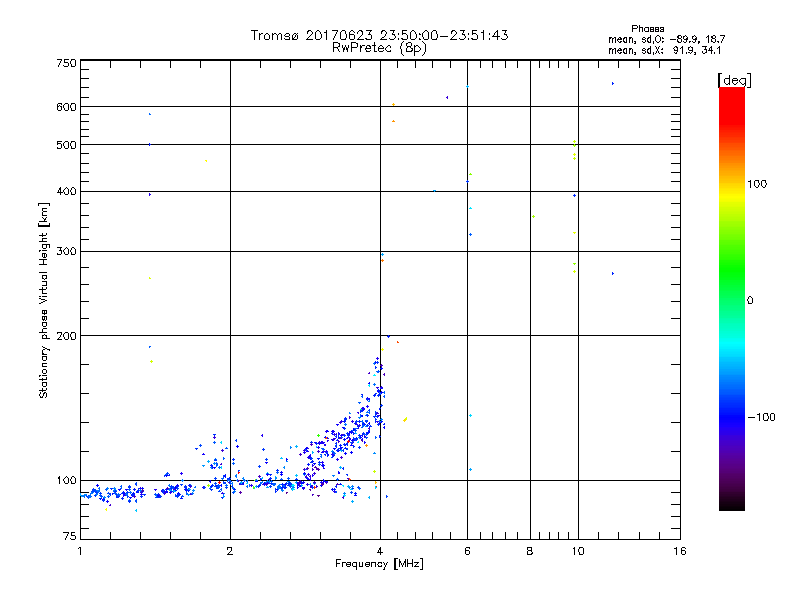The height and width of the screenshot is (600, 800).
Task: Select the RwPretec (8p) subtitle text
Action: point(379,47)
